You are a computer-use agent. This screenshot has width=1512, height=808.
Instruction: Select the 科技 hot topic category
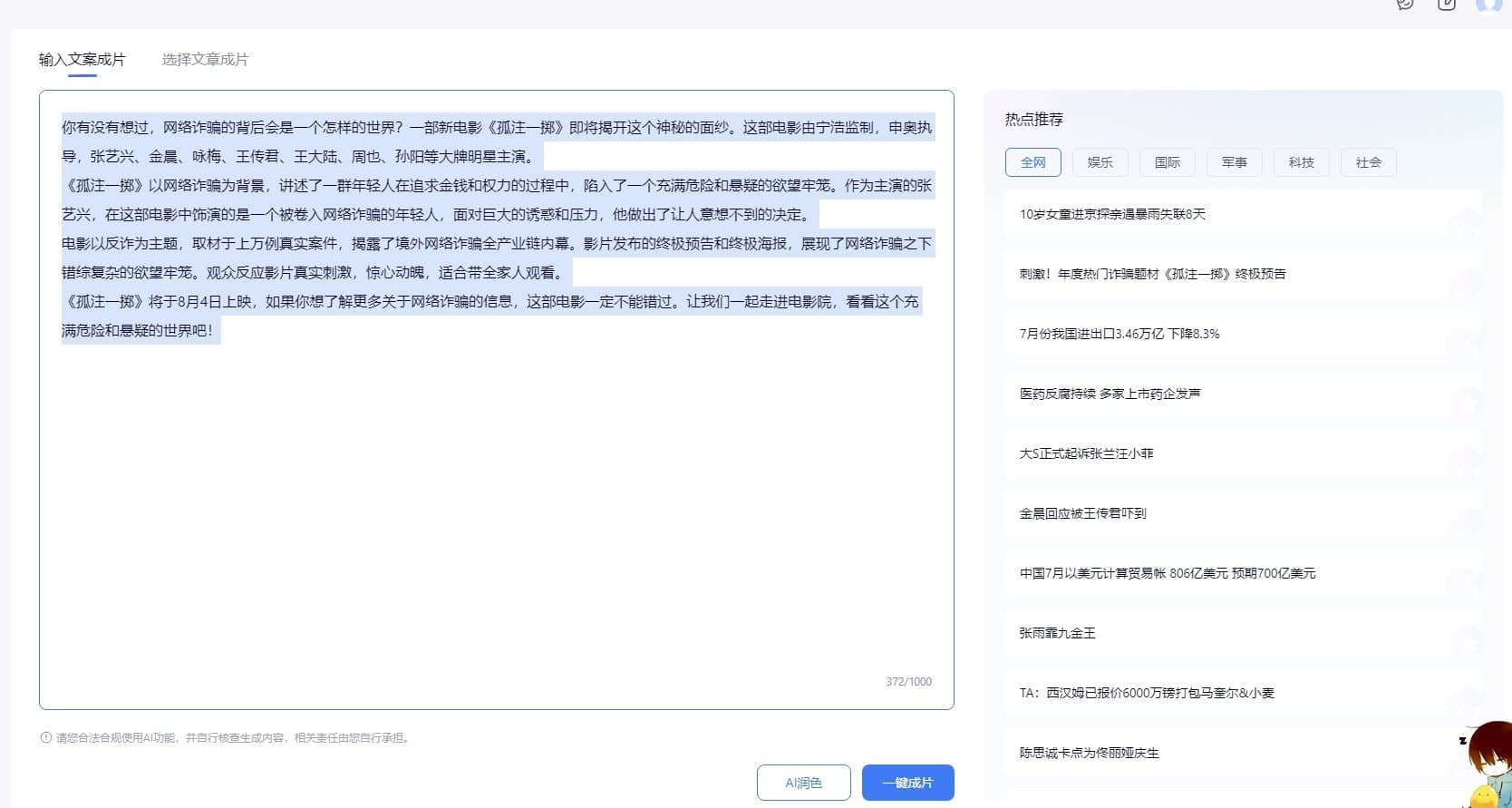coord(1302,162)
